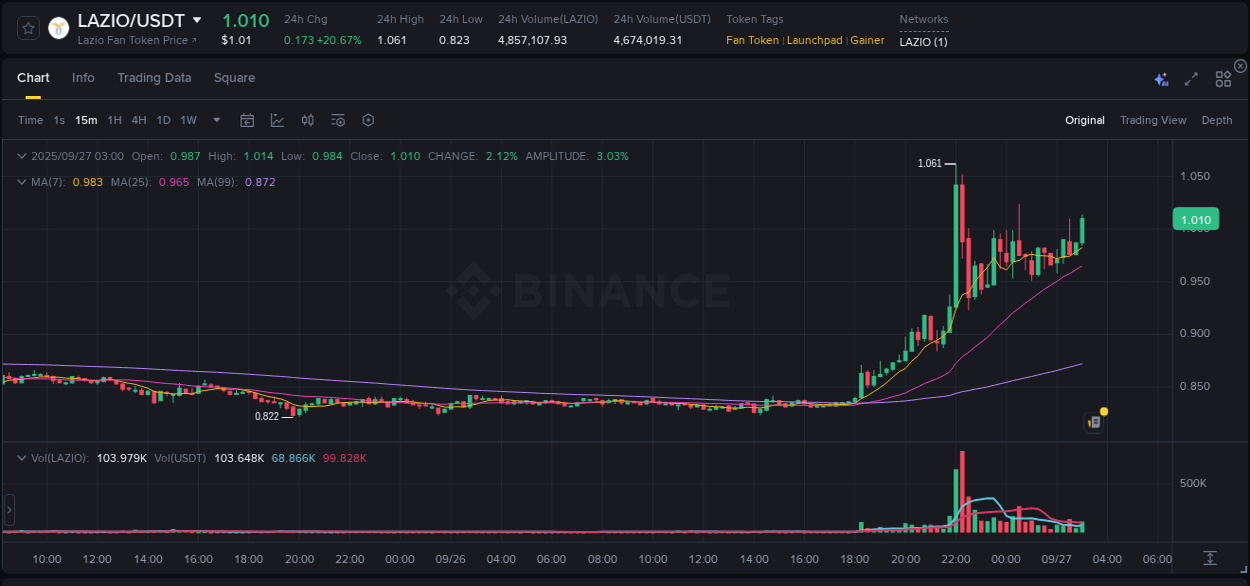
Task: Toggle LAZIO/USDT as a favorite star
Action: pos(27,28)
